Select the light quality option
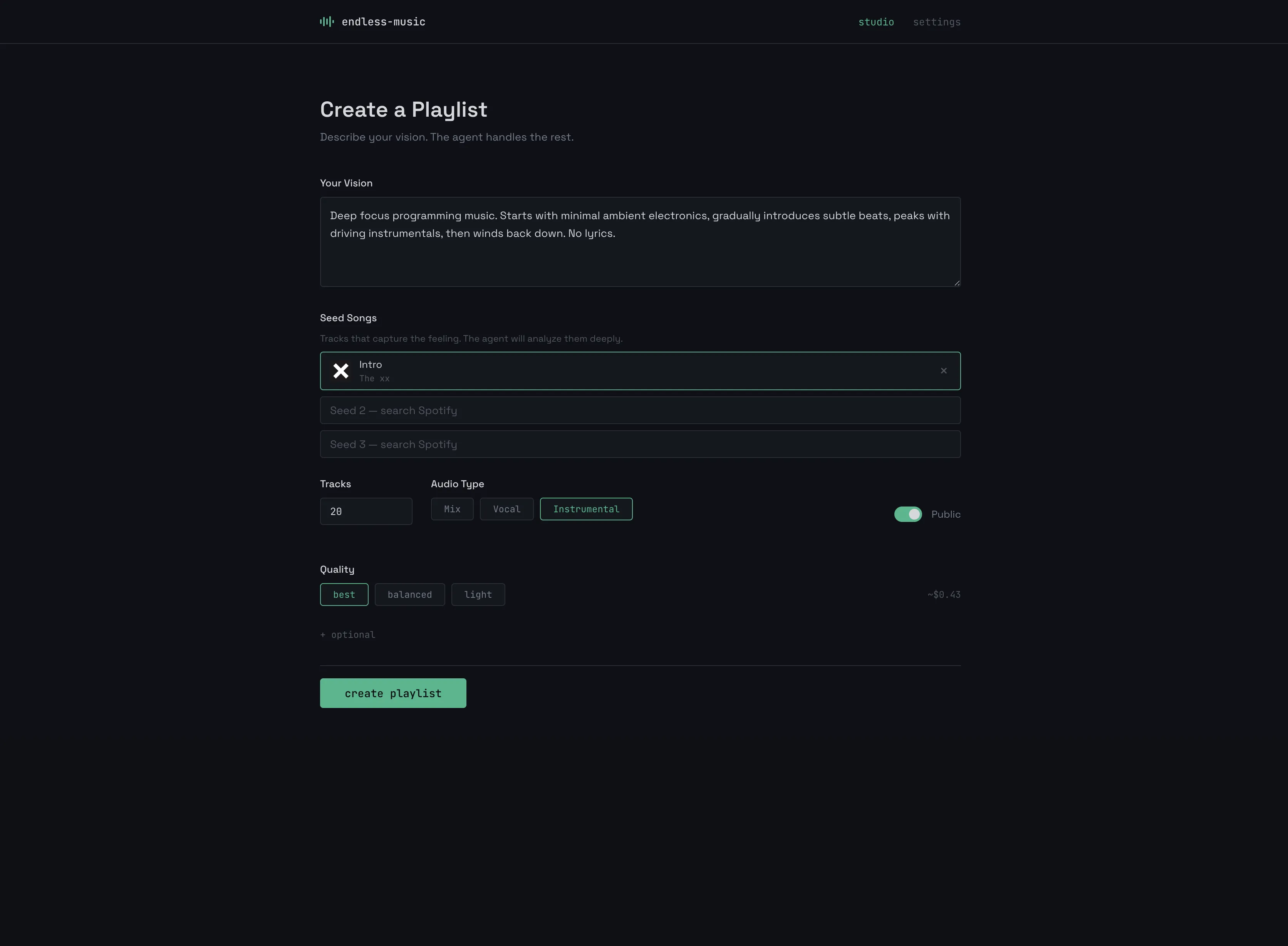Screen dimensions: 1288x946 click(x=478, y=594)
